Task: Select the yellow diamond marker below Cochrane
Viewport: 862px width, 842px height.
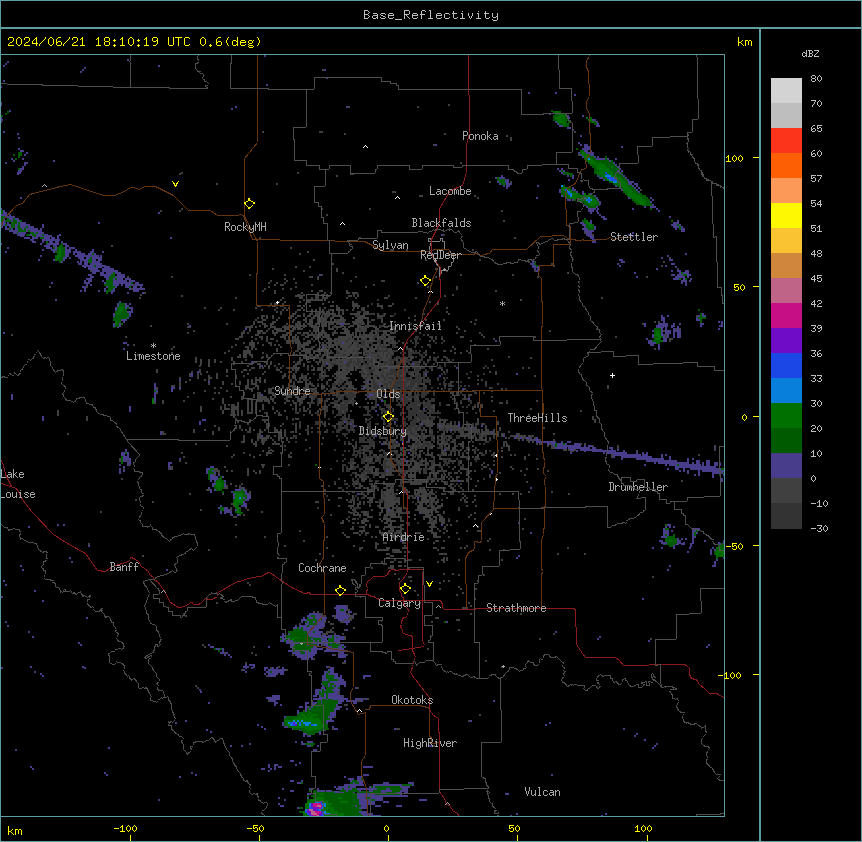Action: pyautogui.click(x=340, y=590)
